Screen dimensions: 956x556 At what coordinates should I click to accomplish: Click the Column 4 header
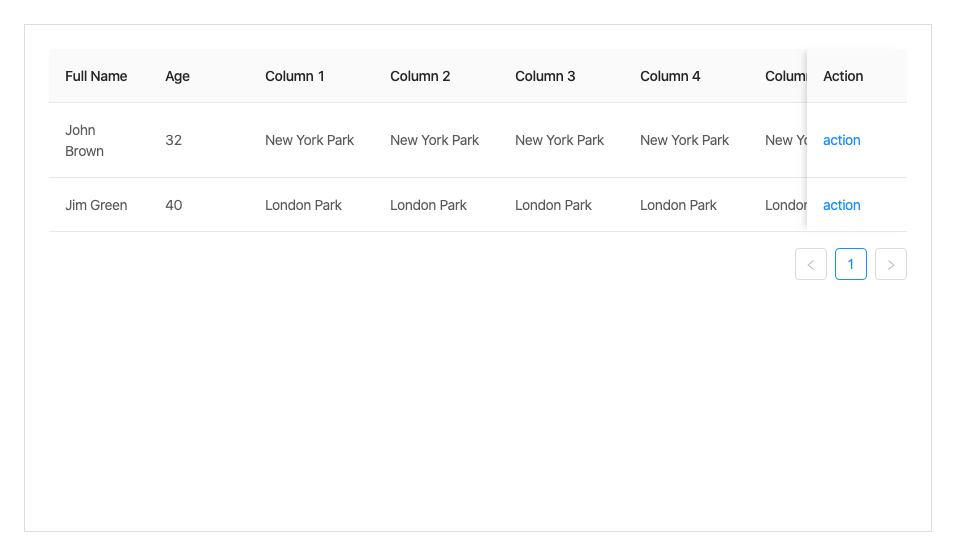coord(670,76)
